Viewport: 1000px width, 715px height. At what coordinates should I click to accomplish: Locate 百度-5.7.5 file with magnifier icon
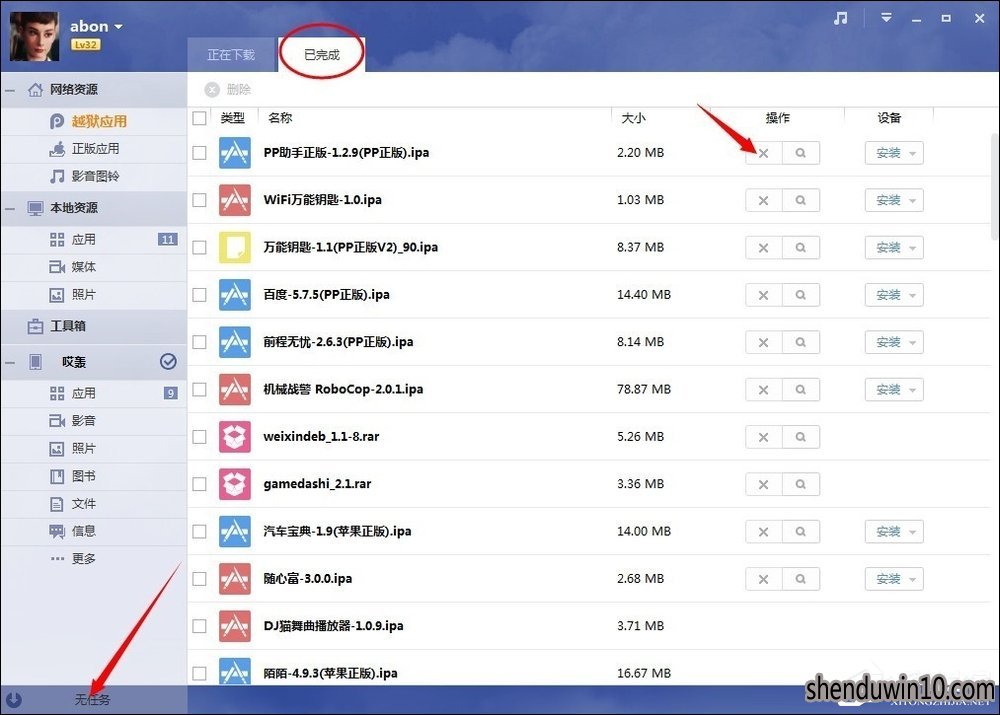[x=800, y=295]
